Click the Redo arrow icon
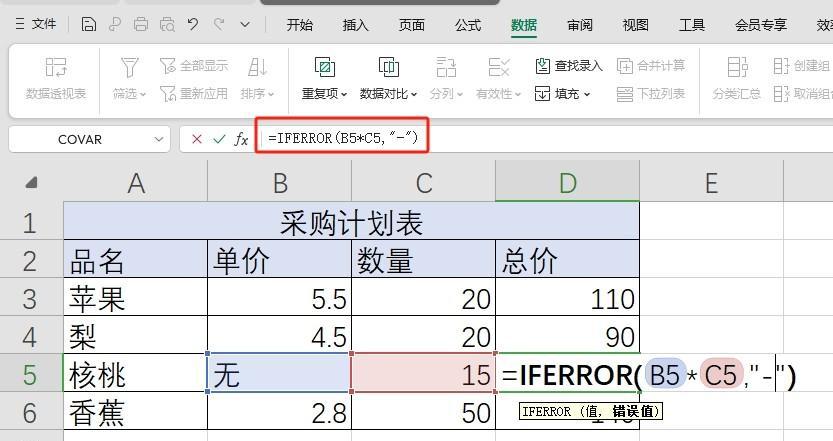 point(219,24)
